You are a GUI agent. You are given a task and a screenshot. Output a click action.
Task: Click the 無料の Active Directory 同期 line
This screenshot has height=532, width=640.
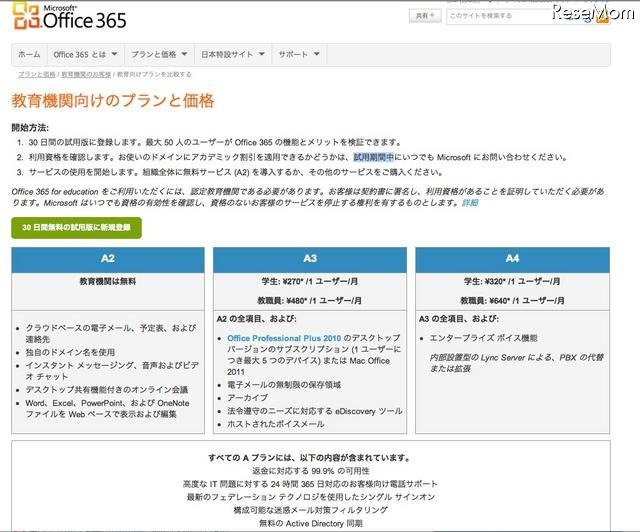pos(311,523)
